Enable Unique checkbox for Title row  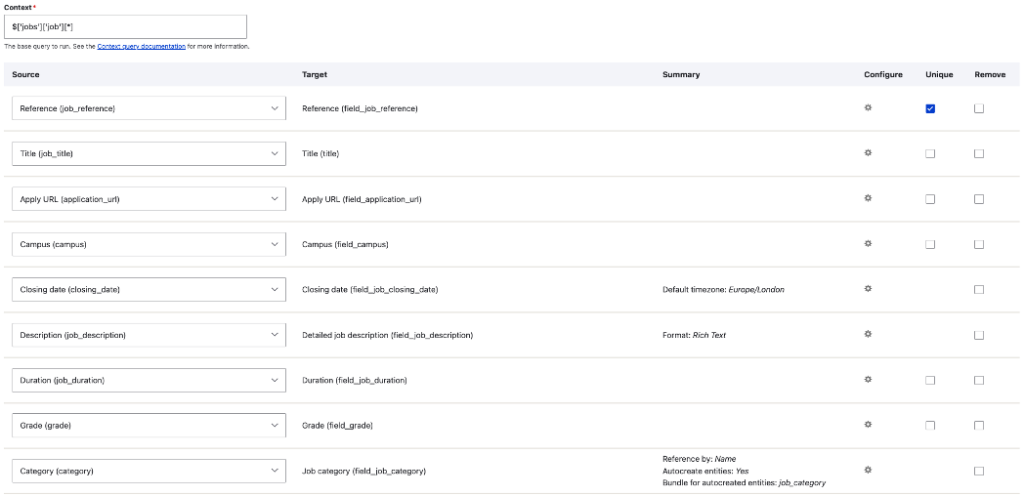click(930, 153)
